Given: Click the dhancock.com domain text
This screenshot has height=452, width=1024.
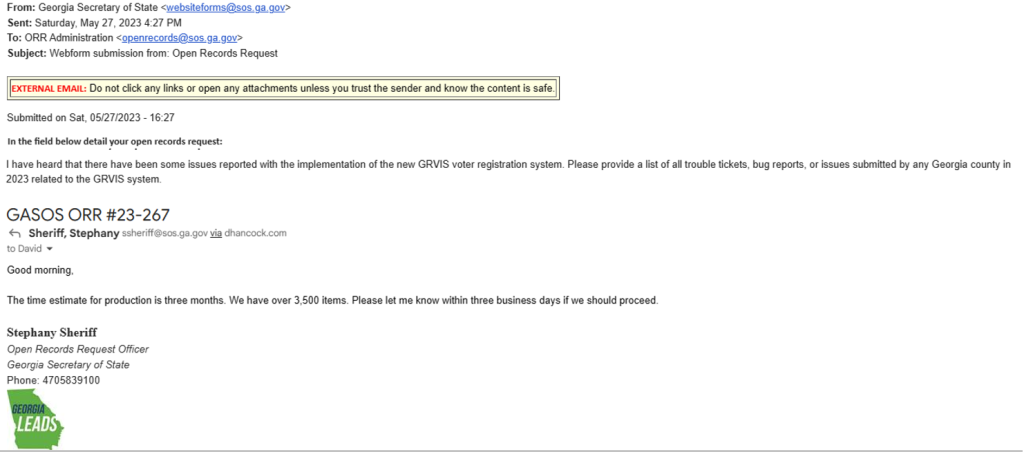Looking at the screenshot, I should point(255,233).
